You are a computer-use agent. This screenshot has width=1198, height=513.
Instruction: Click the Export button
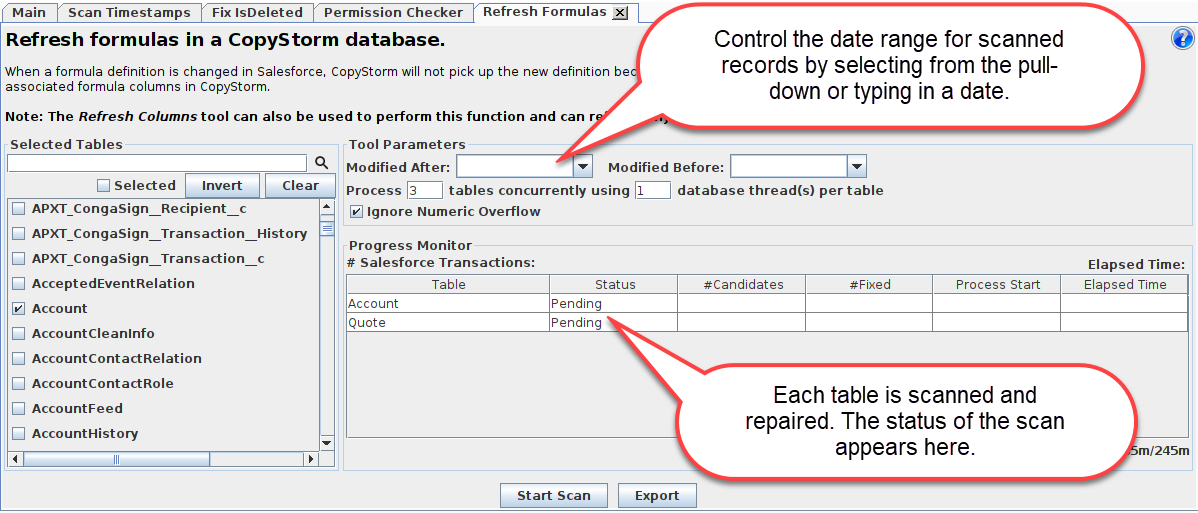(x=657, y=495)
